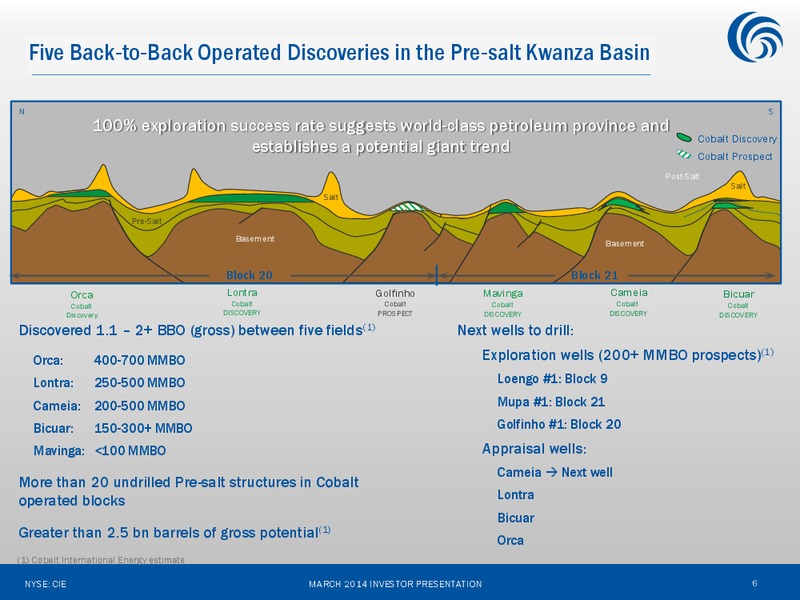
Task: Click 'Orca' under Appraisal wells
Action: click(x=510, y=540)
